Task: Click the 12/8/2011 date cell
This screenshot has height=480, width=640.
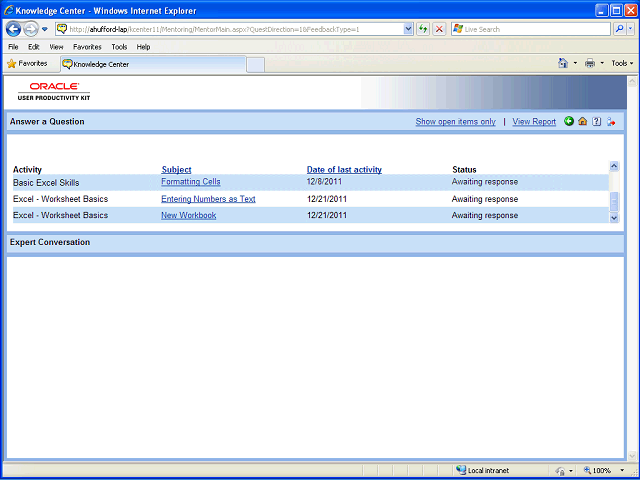Action: pos(324,182)
